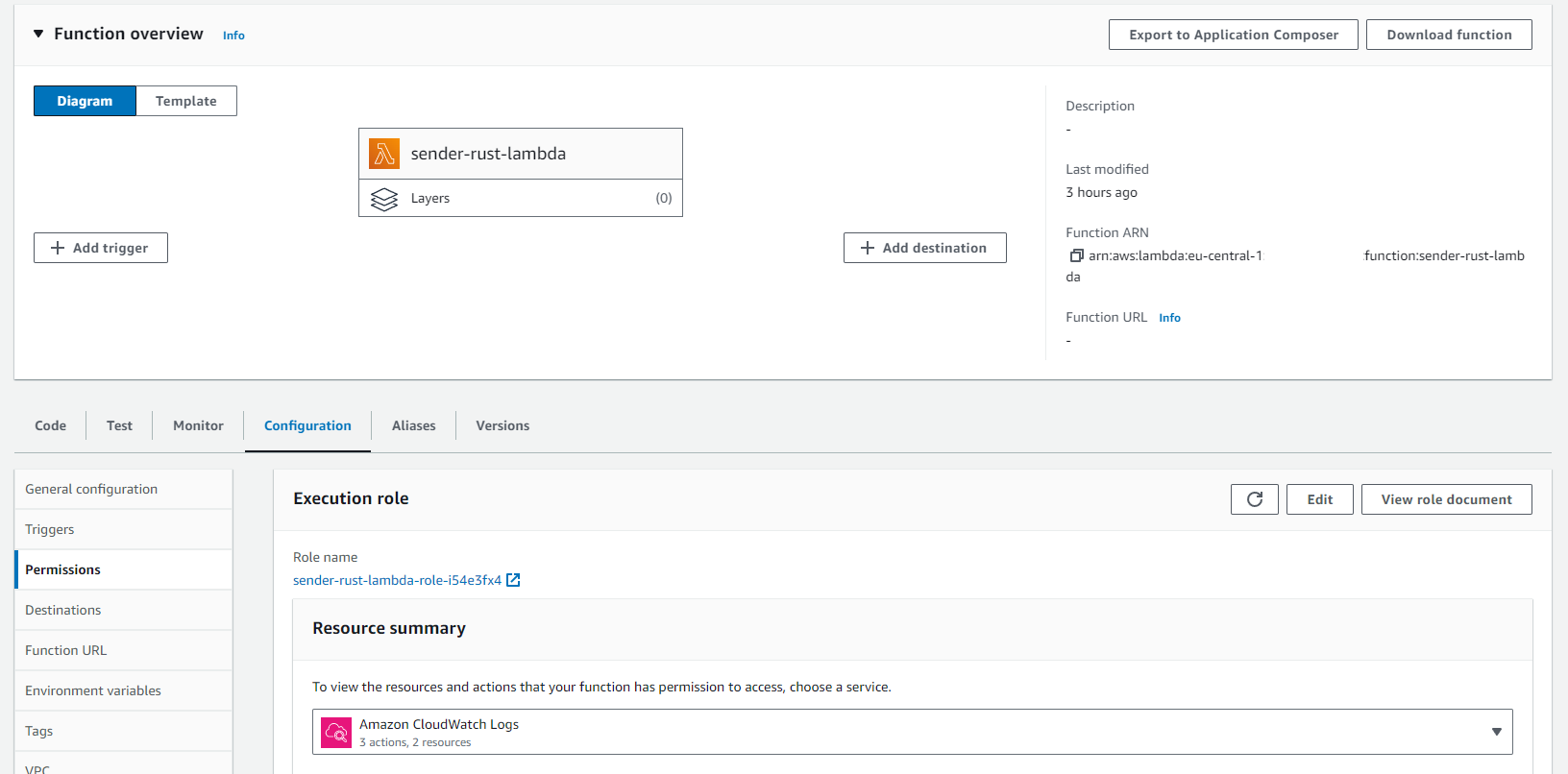
Task: Click the Function ARN text value
Action: coord(1295,266)
